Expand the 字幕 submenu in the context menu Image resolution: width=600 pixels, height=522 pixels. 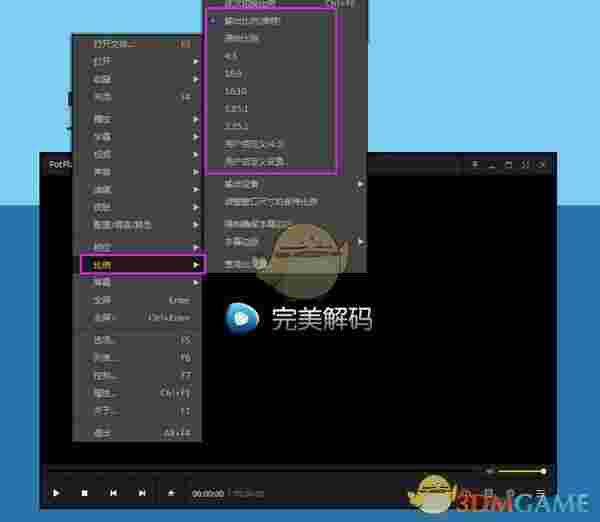pyautogui.click(x=139, y=137)
